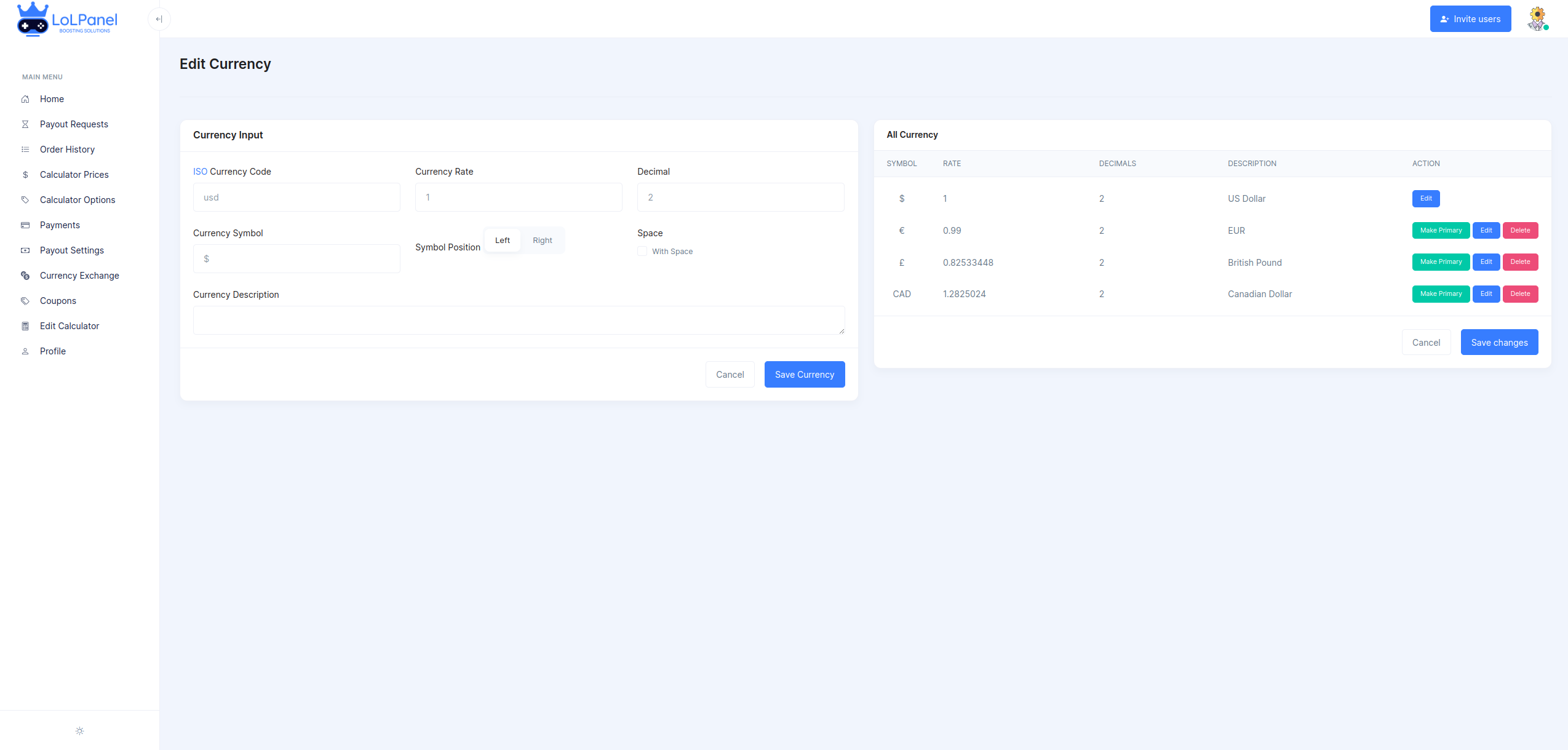The width and height of the screenshot is (1568, 750).
Task: Collapse the sidebar with arrow button
Action: click(159, 19)
